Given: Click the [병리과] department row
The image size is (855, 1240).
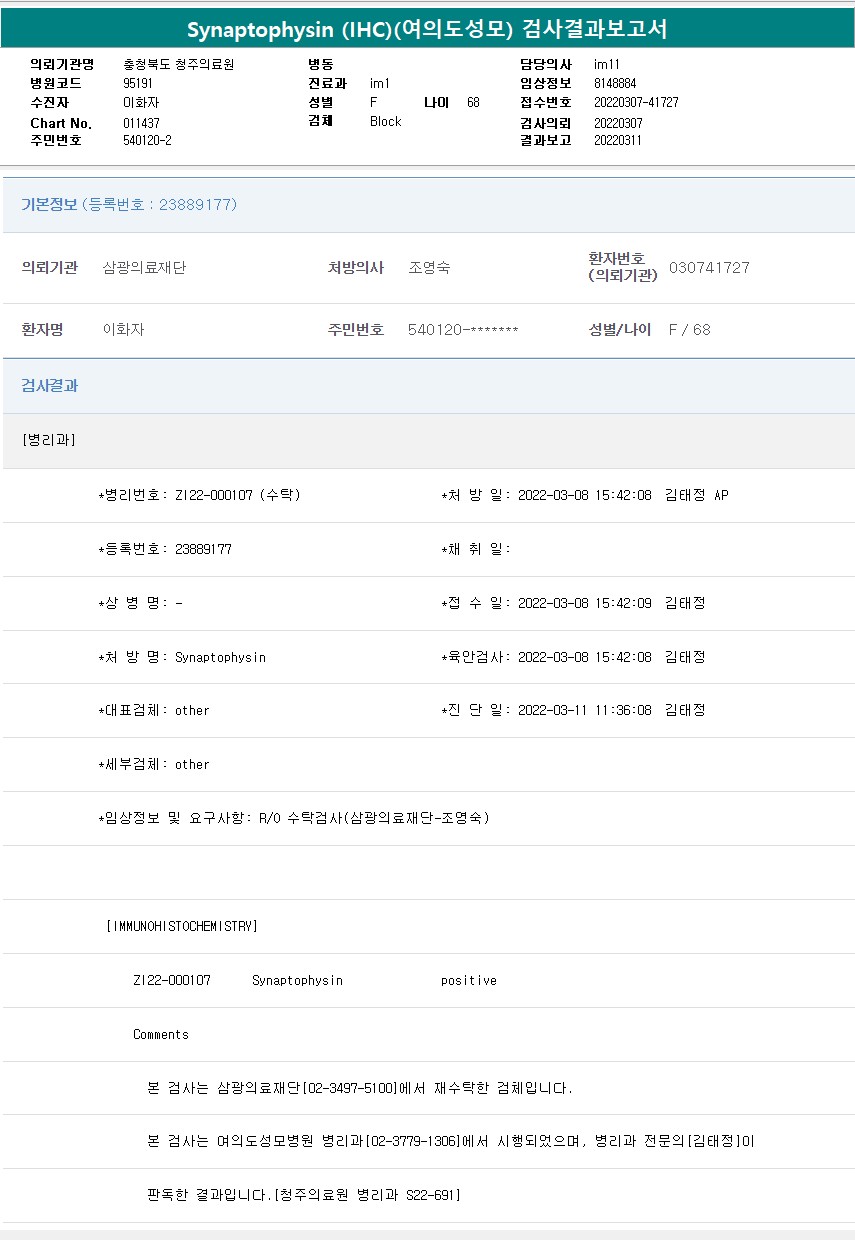Looking at the screenshot, I should [48, 440].
